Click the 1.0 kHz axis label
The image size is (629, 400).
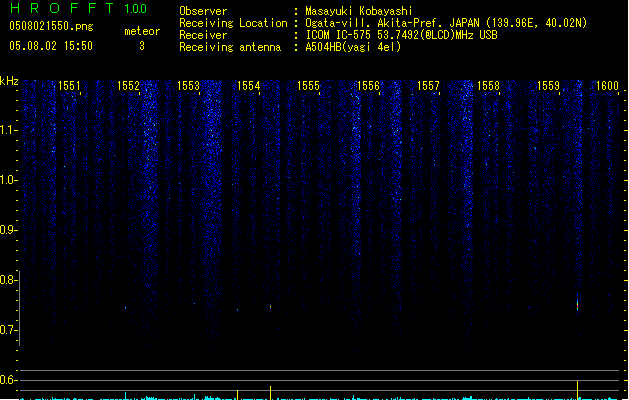tap(9, 180)
